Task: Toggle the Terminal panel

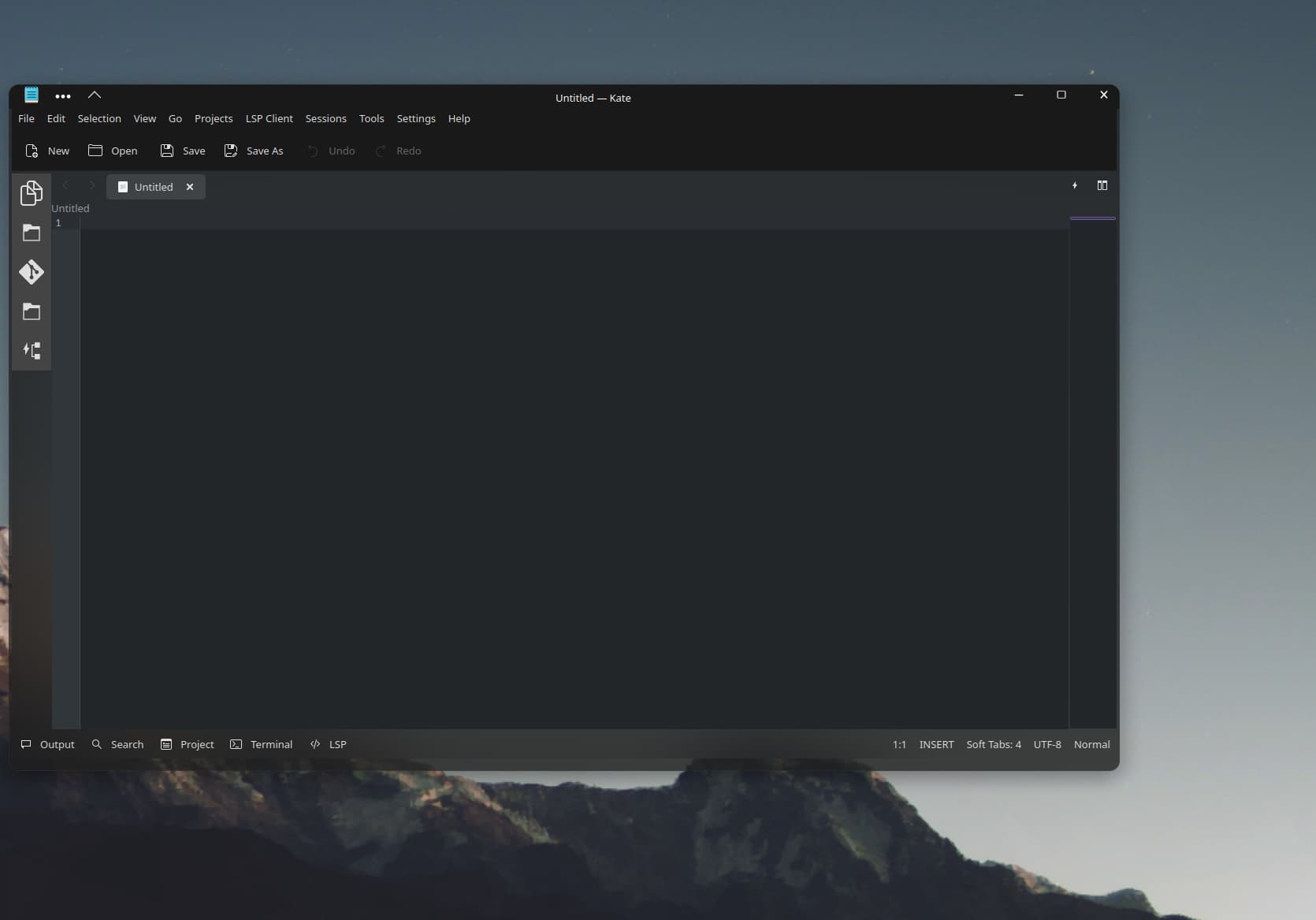Action: (261, 744)
